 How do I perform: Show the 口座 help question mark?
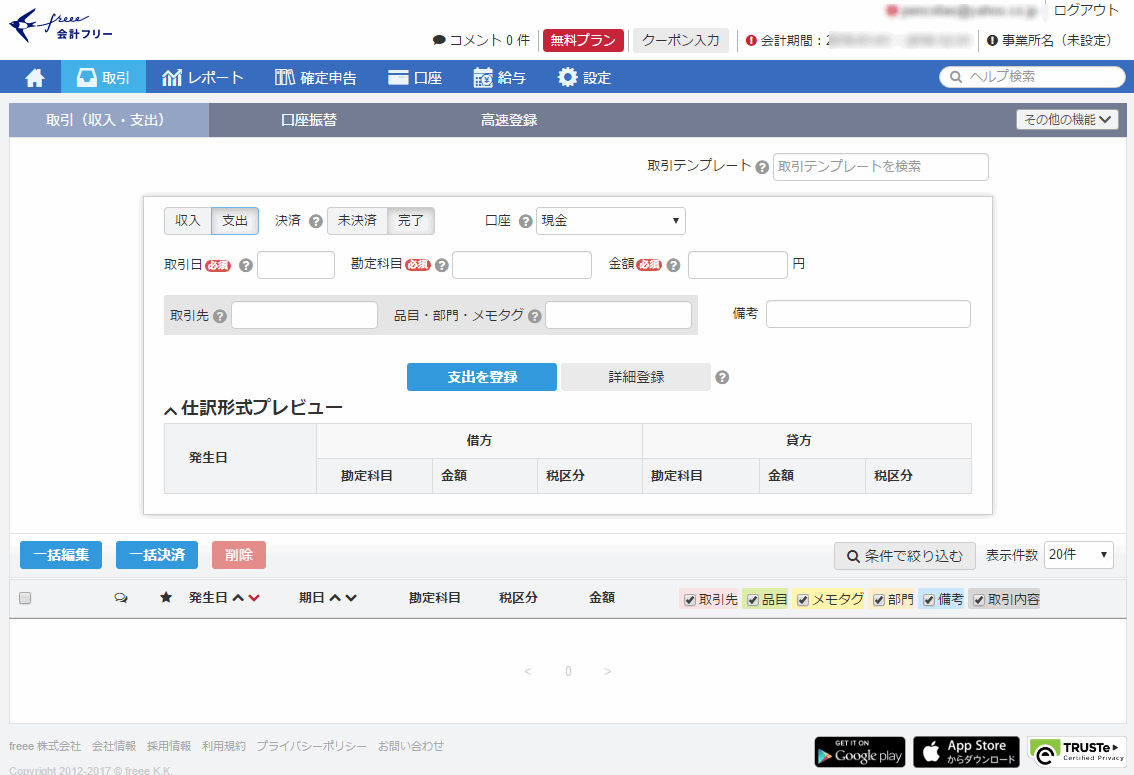[x=526, y=221]
